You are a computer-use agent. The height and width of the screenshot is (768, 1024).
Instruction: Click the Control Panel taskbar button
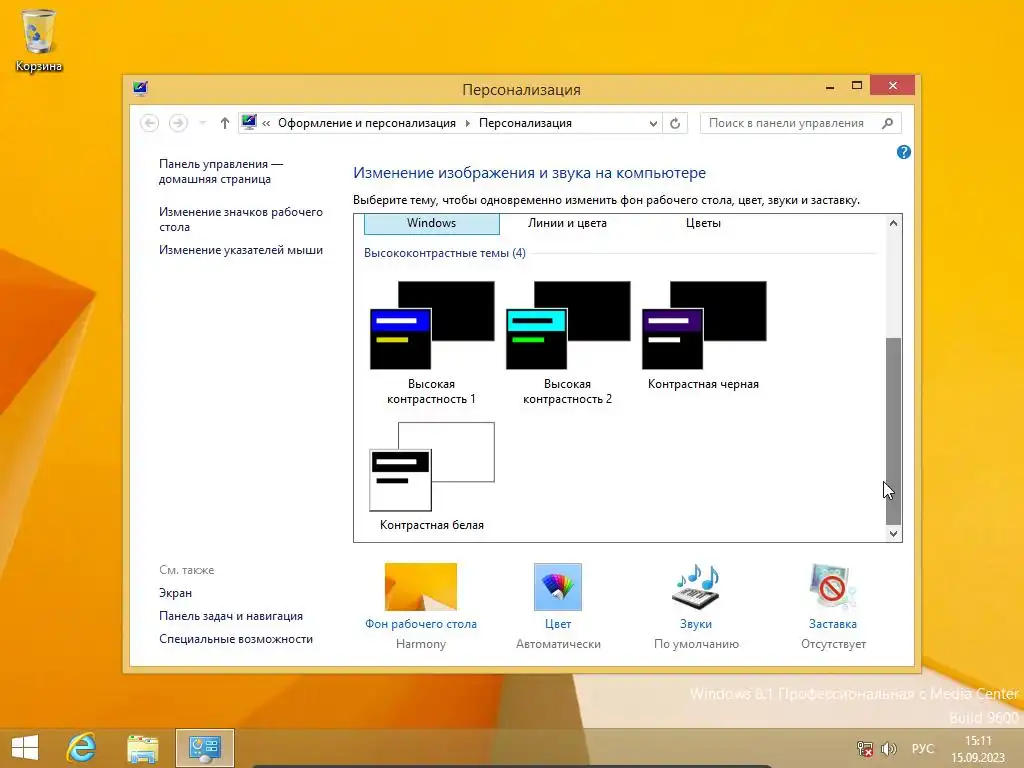pyautogui.click(x=204, y=748)
